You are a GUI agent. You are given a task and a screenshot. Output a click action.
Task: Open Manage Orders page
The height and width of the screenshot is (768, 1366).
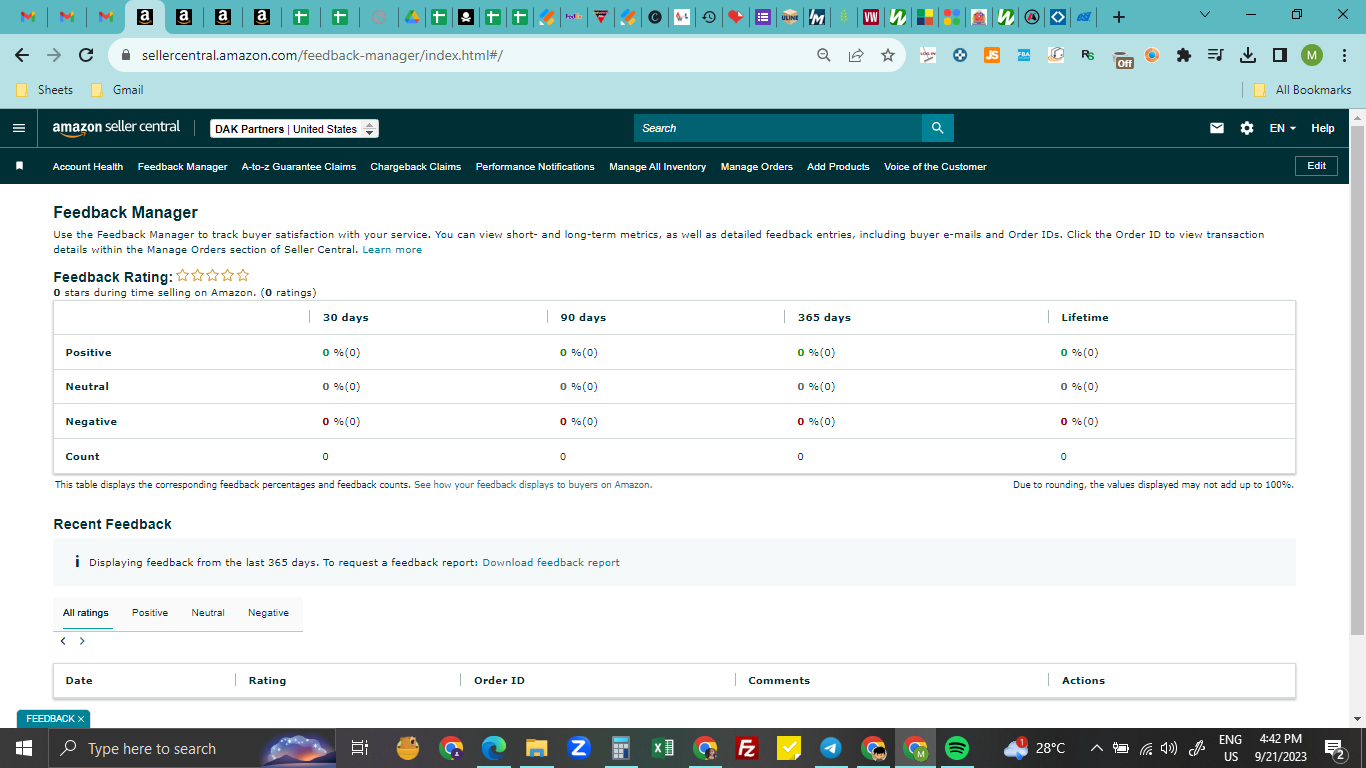coord(757,167)
